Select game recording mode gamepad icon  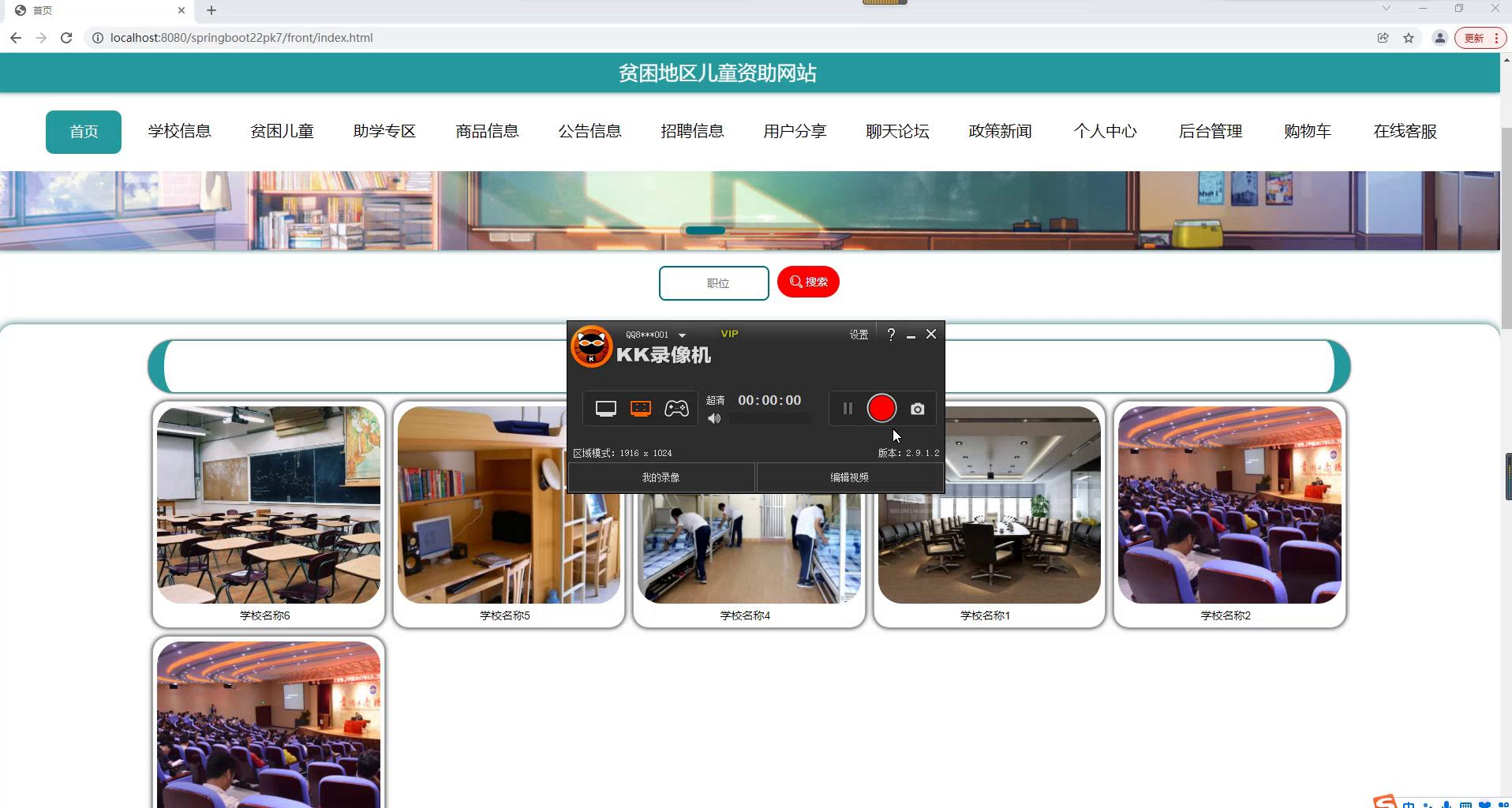coord(676,409)
